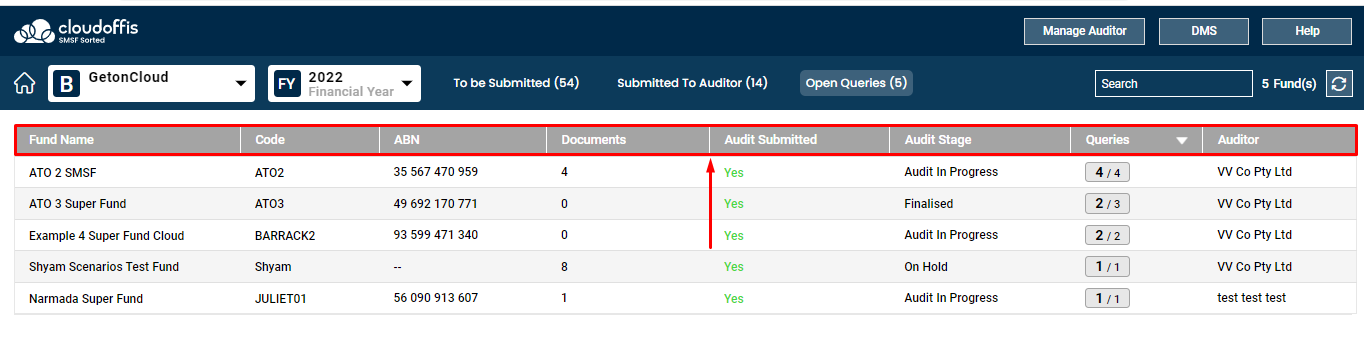Open queries badge 1/1 for Narmada Super Fund
Screen dimensions: 1364x360
pos(1107,298)
